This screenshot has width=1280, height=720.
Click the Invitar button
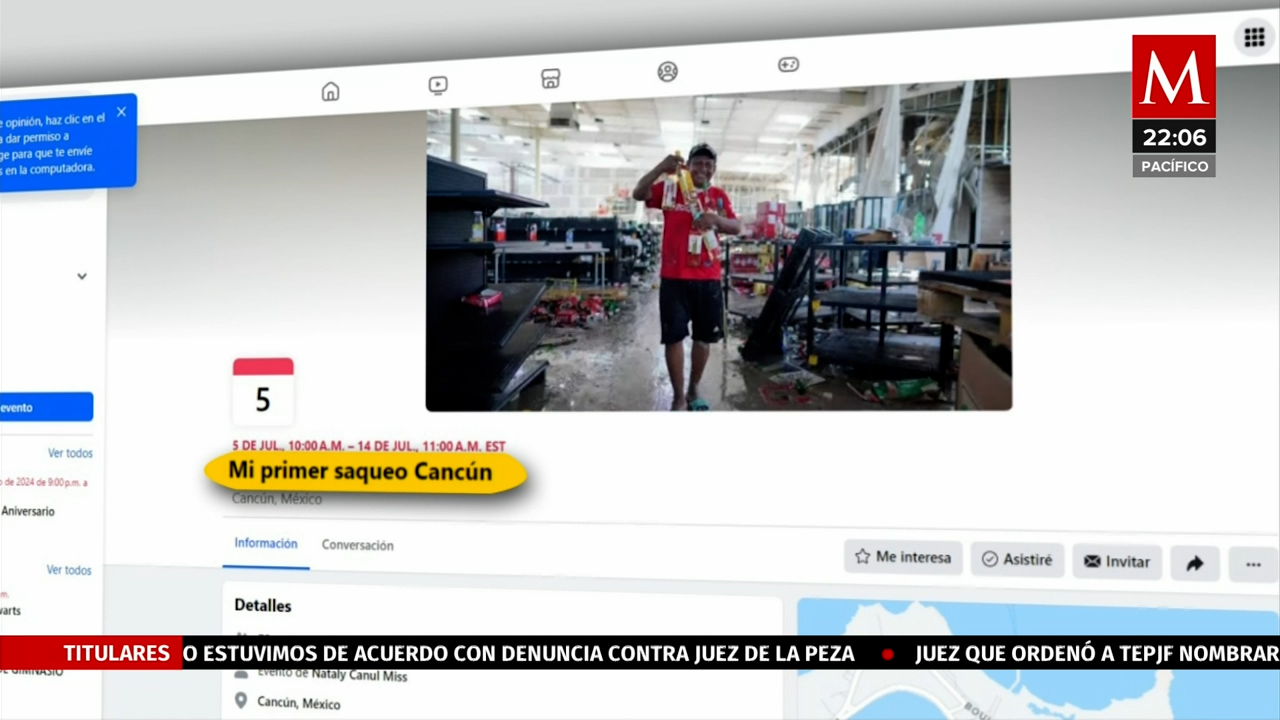coord(1117,562)
